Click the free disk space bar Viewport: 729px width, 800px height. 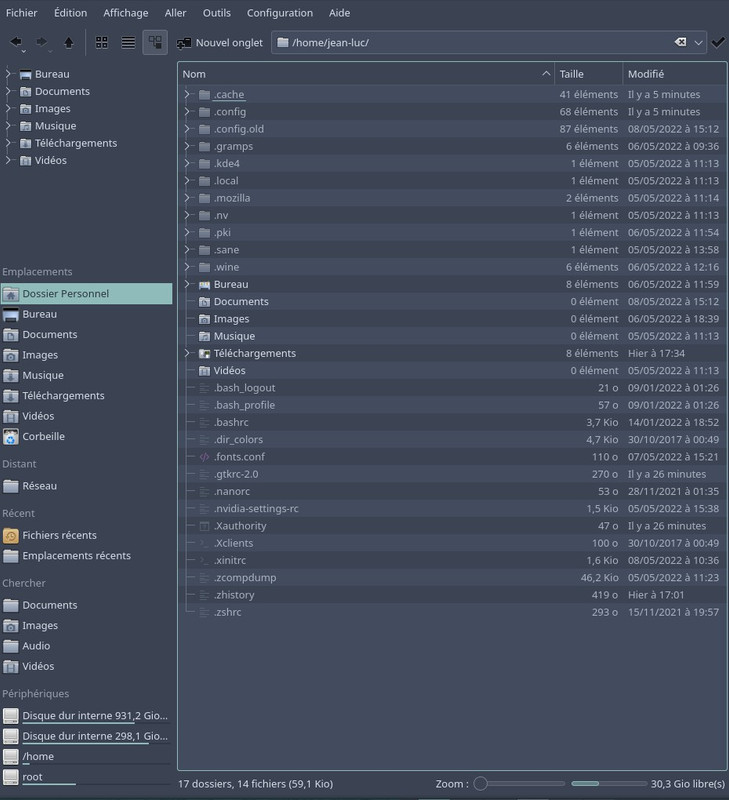(x=609, y=784)
